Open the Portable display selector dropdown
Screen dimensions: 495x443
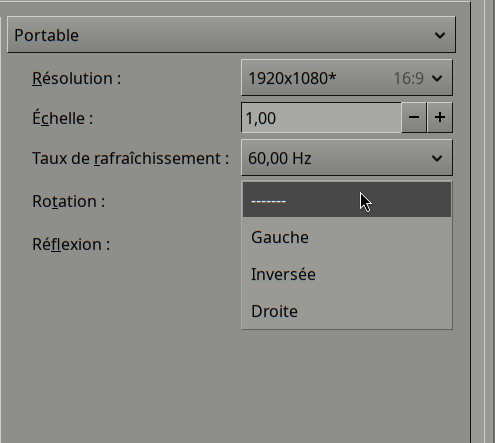231,35
